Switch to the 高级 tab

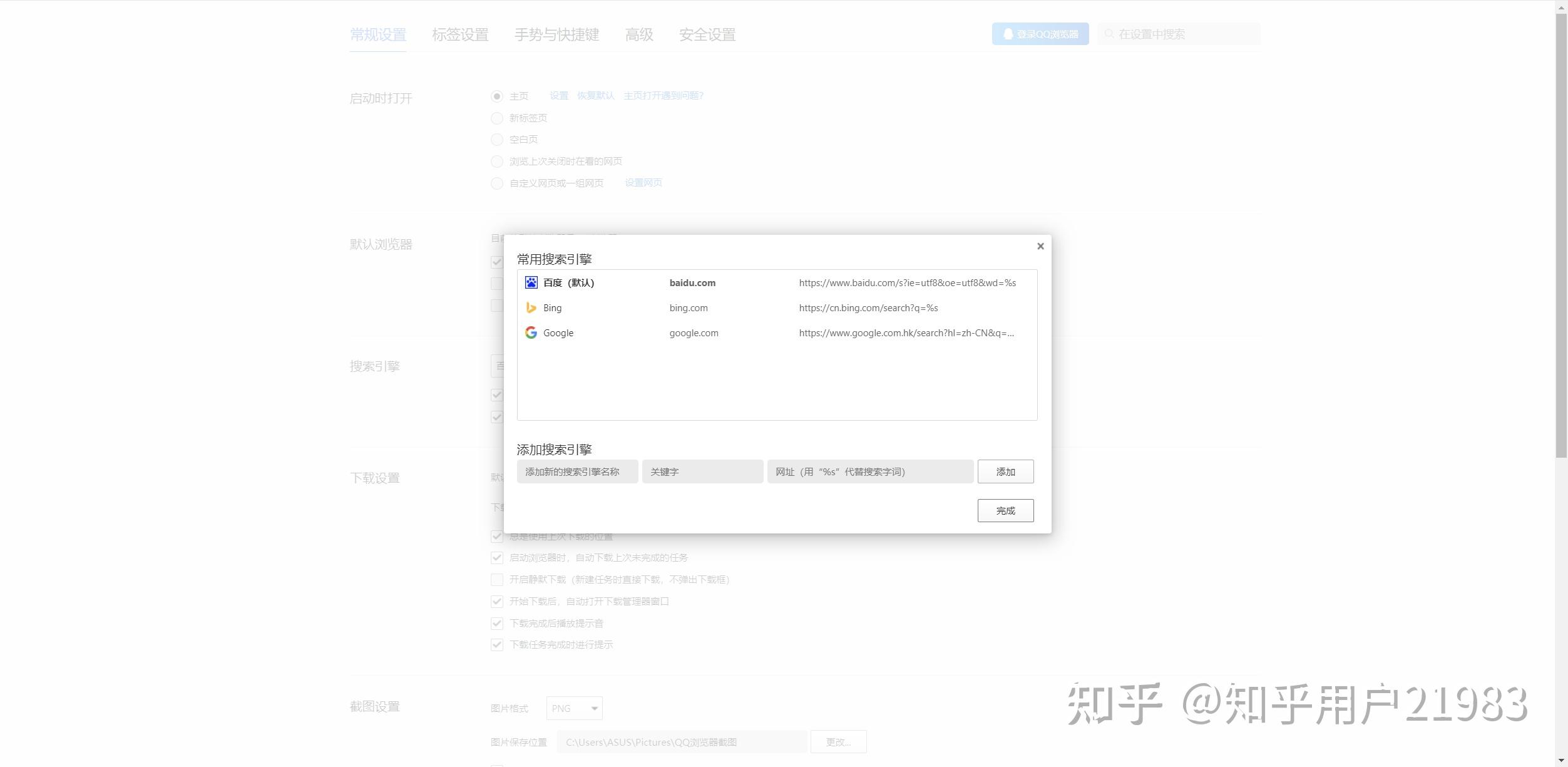639,34
